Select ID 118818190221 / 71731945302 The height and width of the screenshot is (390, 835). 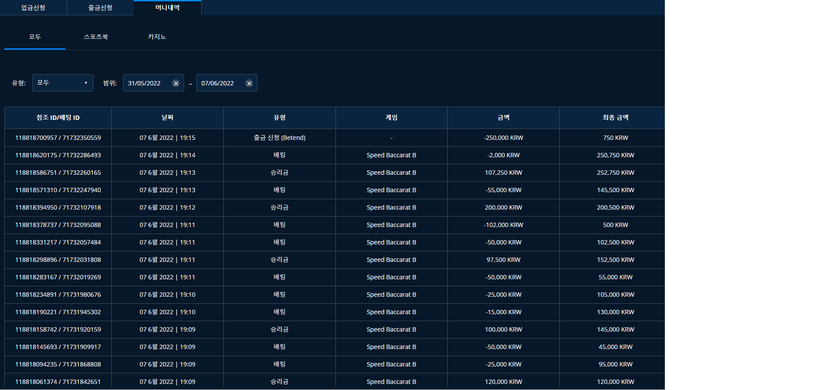(x=58, y=312)
